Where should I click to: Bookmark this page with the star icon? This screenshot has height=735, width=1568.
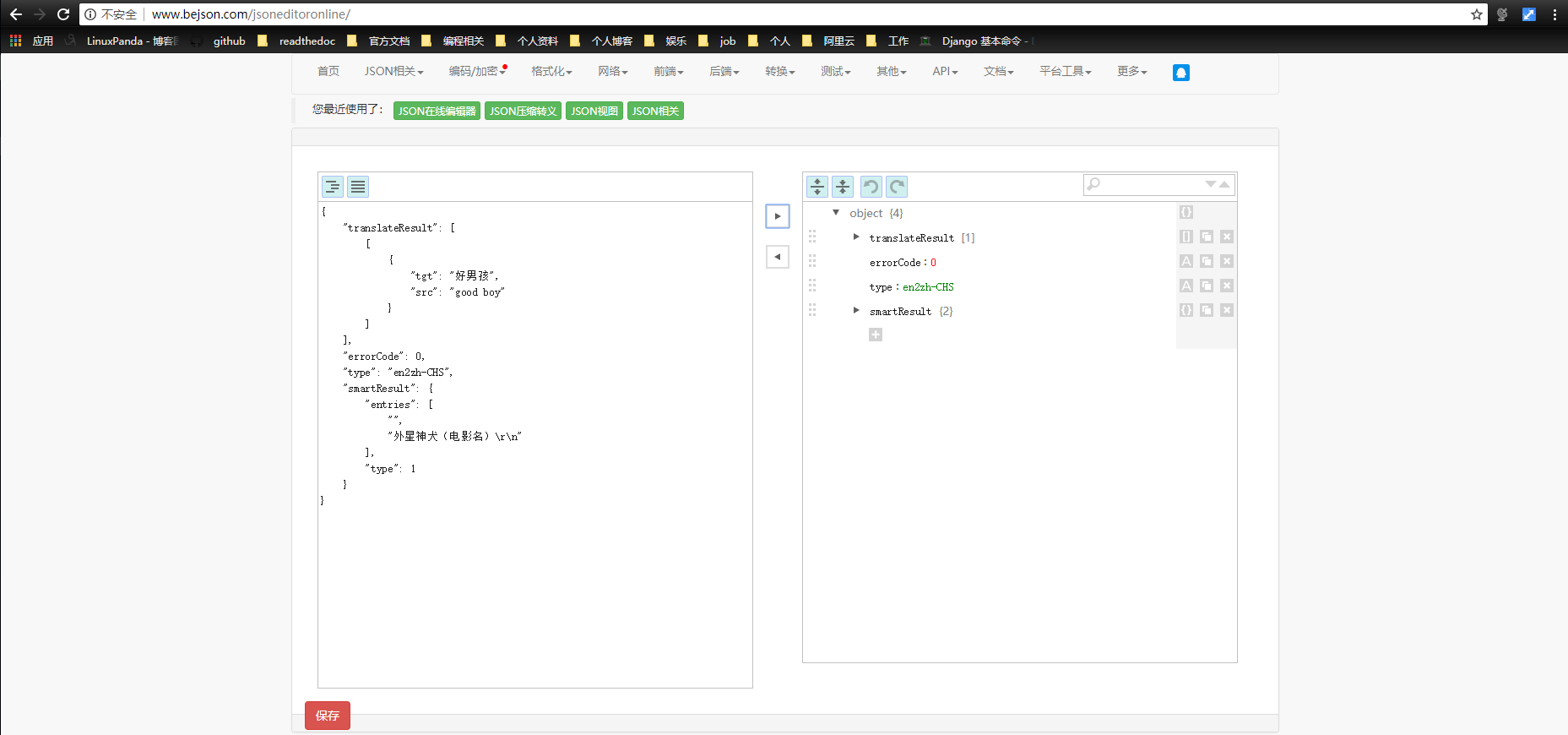point(1476,14)
